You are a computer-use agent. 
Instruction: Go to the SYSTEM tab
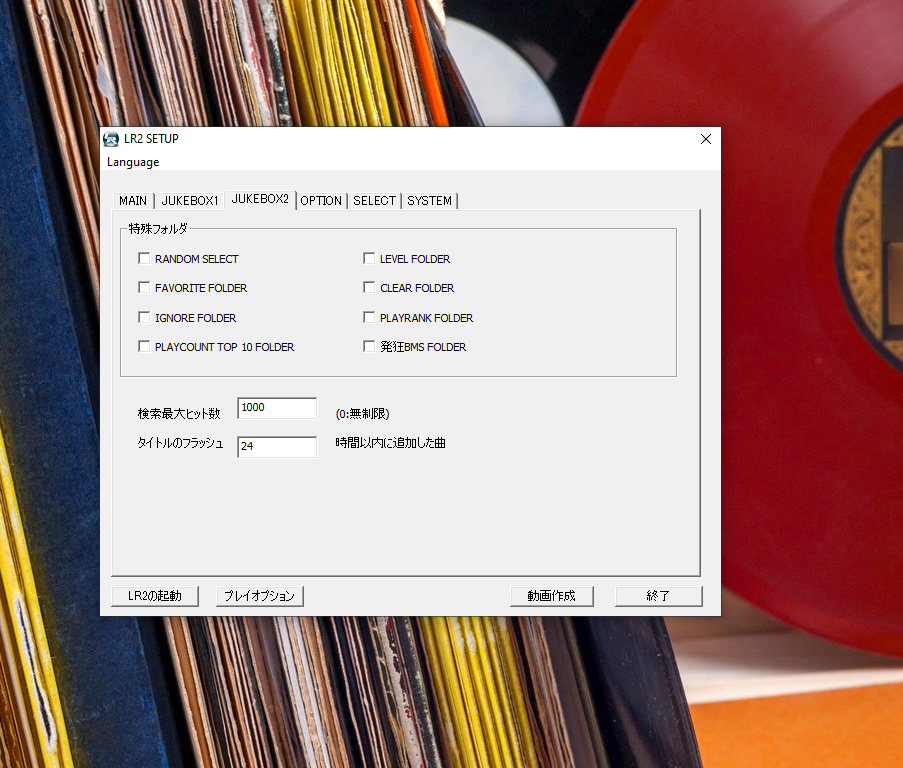pos(429,201)
